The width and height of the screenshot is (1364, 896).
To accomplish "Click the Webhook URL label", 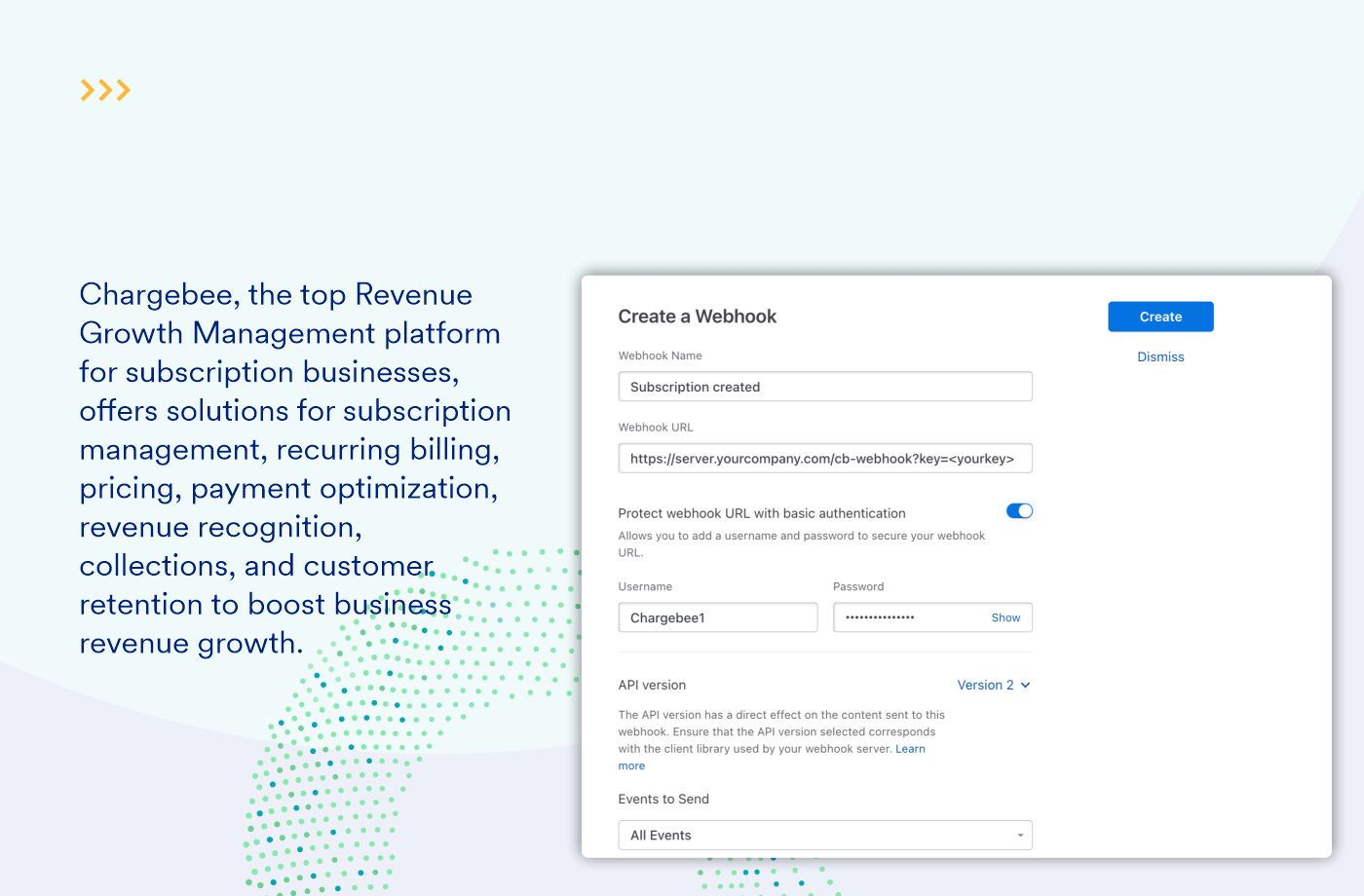I will (656, 428).
